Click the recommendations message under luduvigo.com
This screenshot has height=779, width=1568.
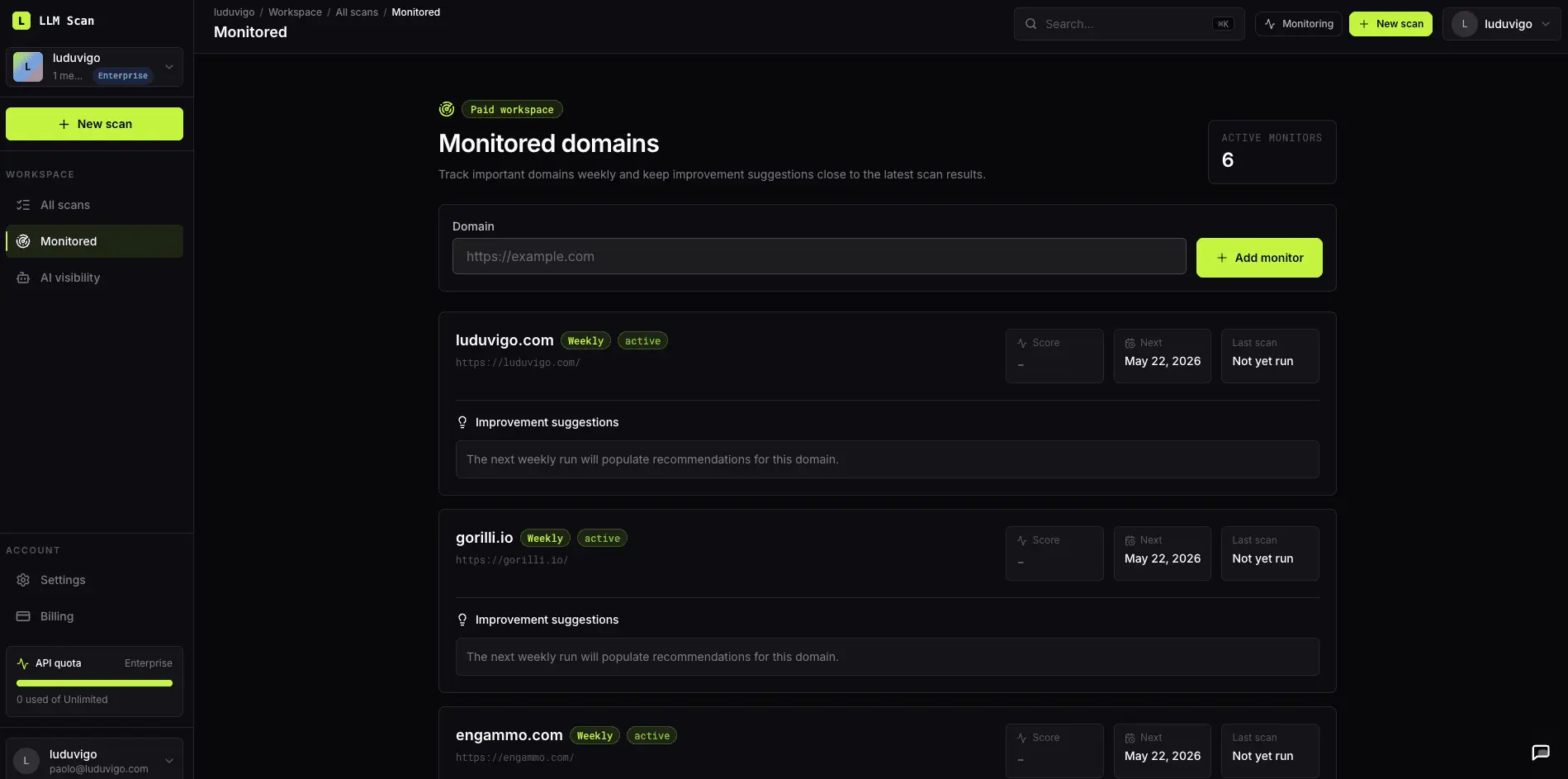[887, 459]
